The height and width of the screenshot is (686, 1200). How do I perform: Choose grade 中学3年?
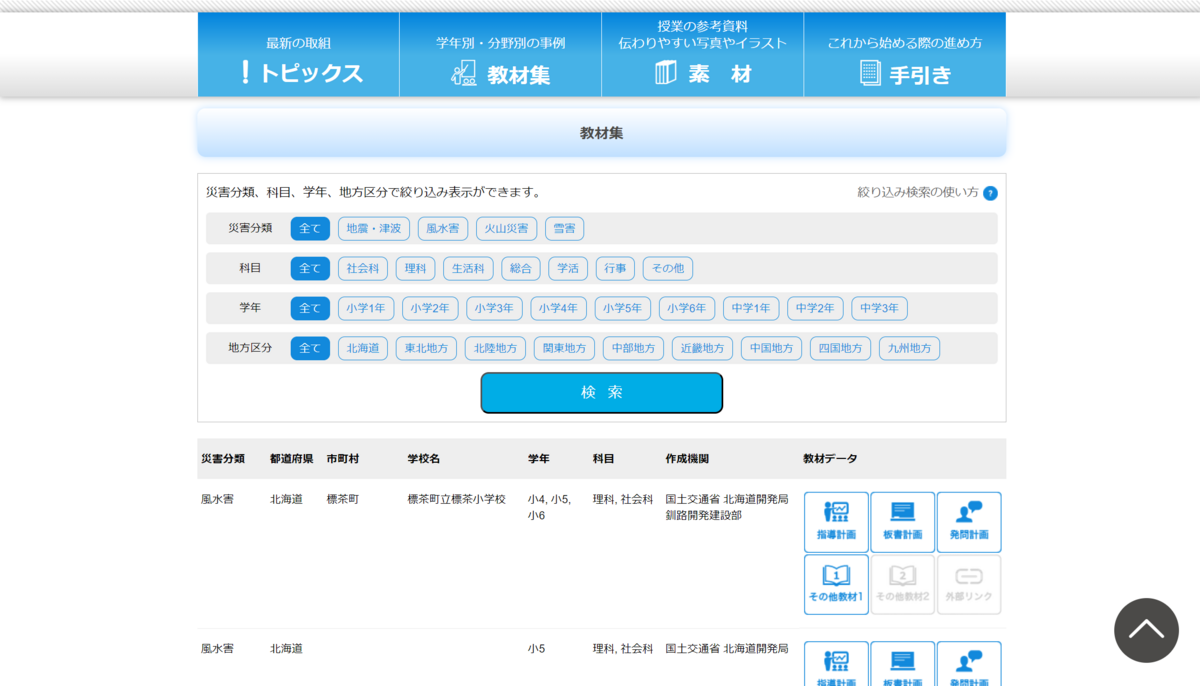click(880, 308)
